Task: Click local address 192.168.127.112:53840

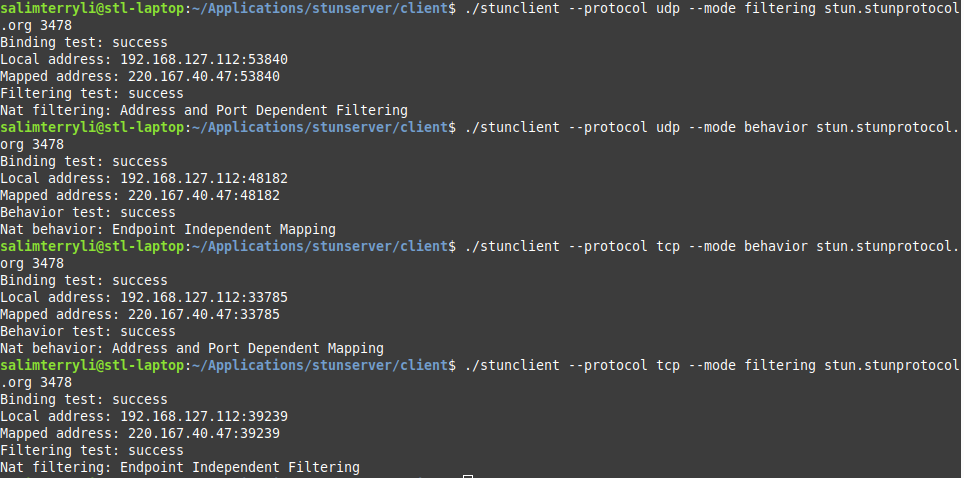Action: point(203,60)
